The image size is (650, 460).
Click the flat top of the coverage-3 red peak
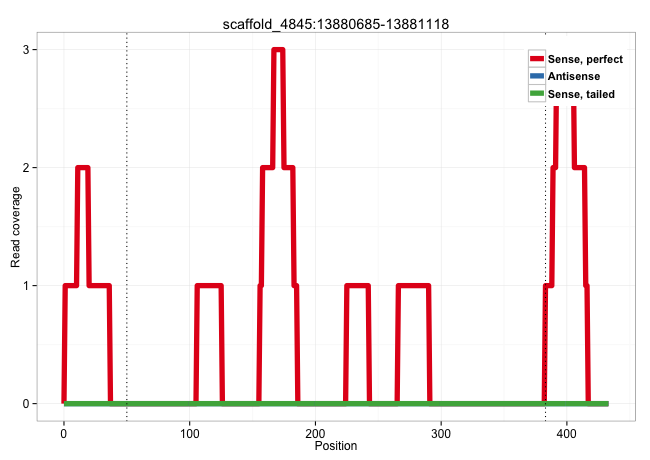pyautogui.click(x=278, y=50)
